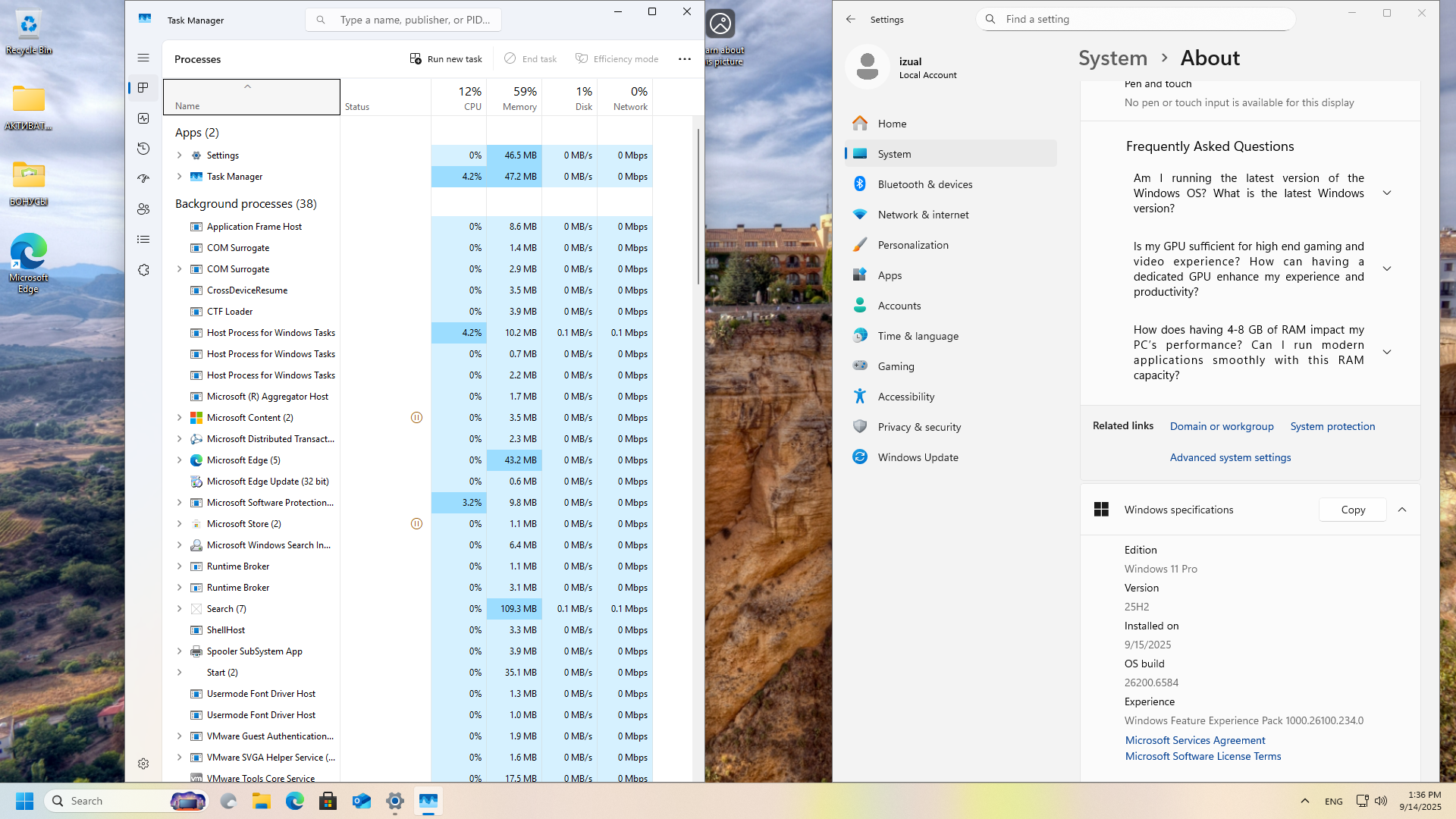Sort processes by Memory column
This screenshot has width=1456, height=819.
pos(514,97)
